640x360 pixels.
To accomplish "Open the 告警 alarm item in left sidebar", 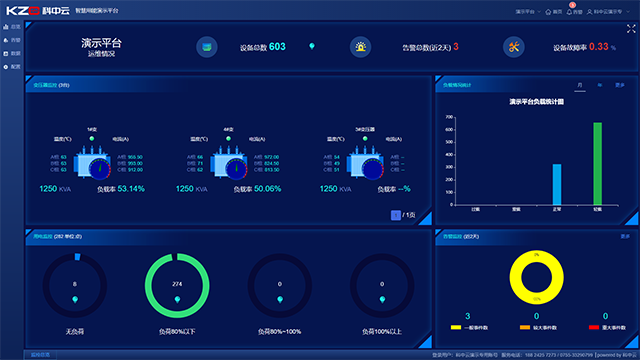I will pos(12,40).
